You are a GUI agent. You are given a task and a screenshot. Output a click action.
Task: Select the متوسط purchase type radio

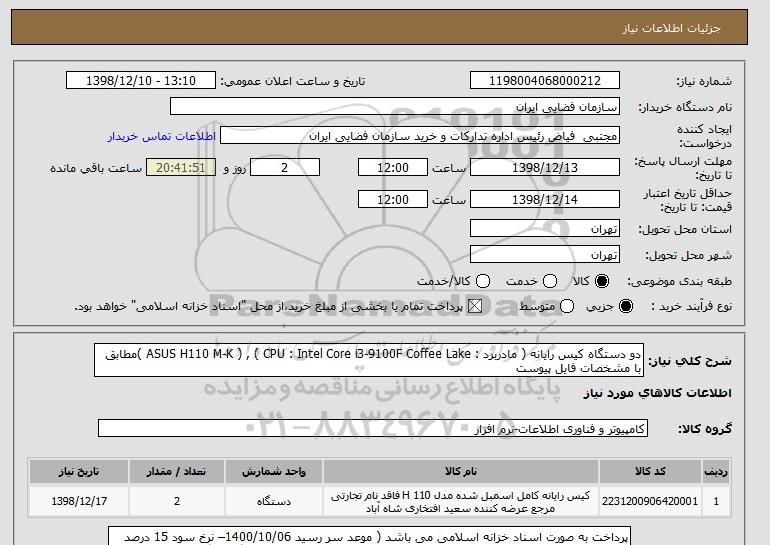pos(567,306)
